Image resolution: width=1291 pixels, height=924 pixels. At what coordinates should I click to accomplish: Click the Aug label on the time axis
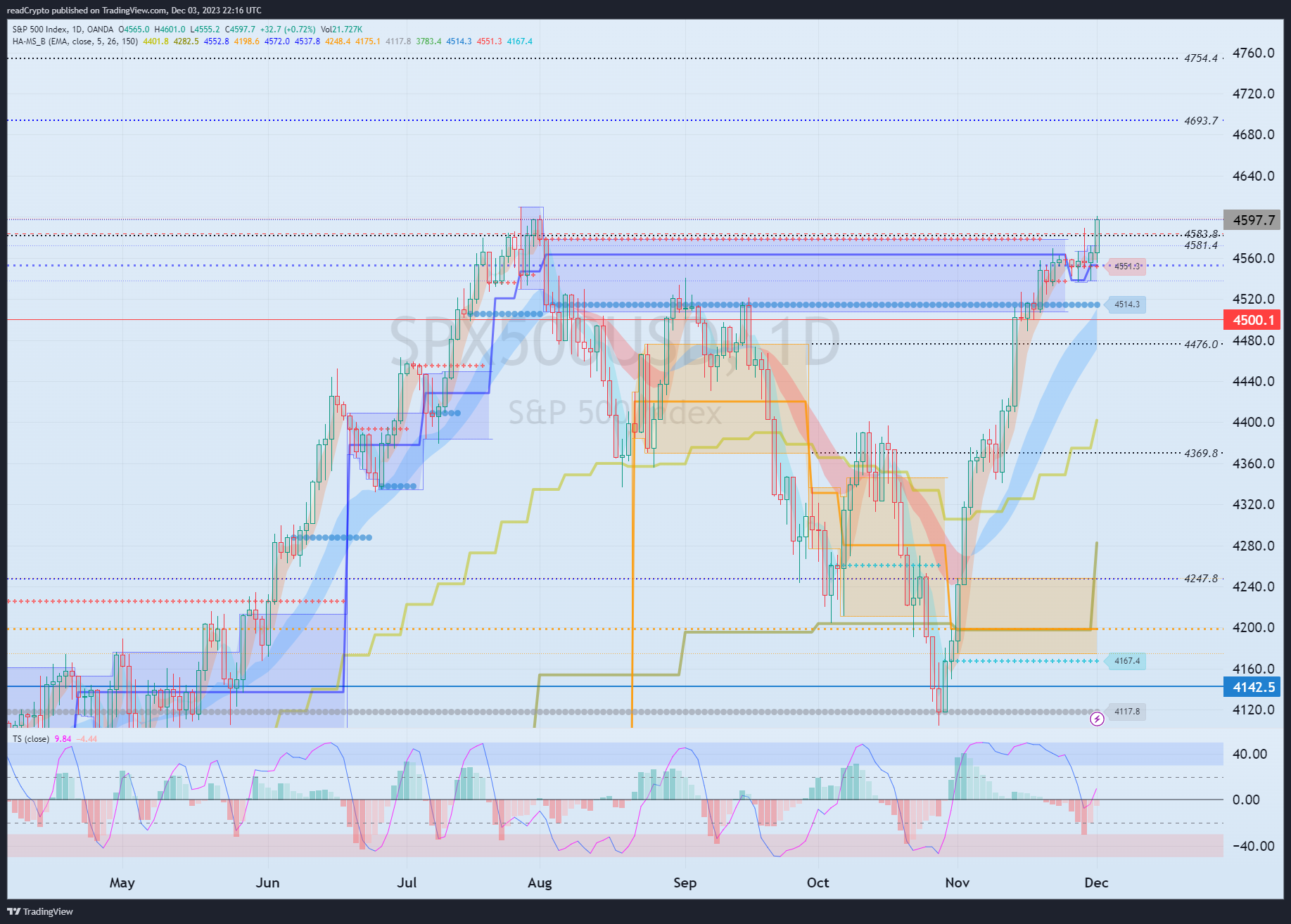[x=540, y=883]
